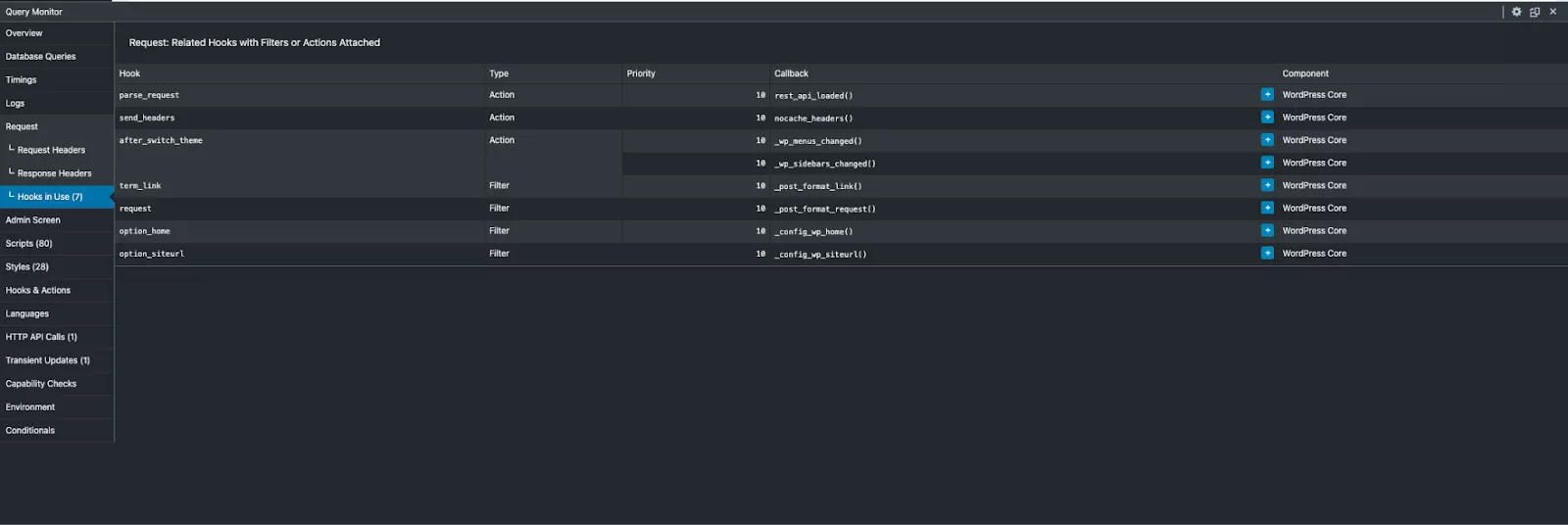Toggle plus icon on _post_format_request() row
The image size is (1568, 525).
pyautogui.click(x=1267, y=208)
